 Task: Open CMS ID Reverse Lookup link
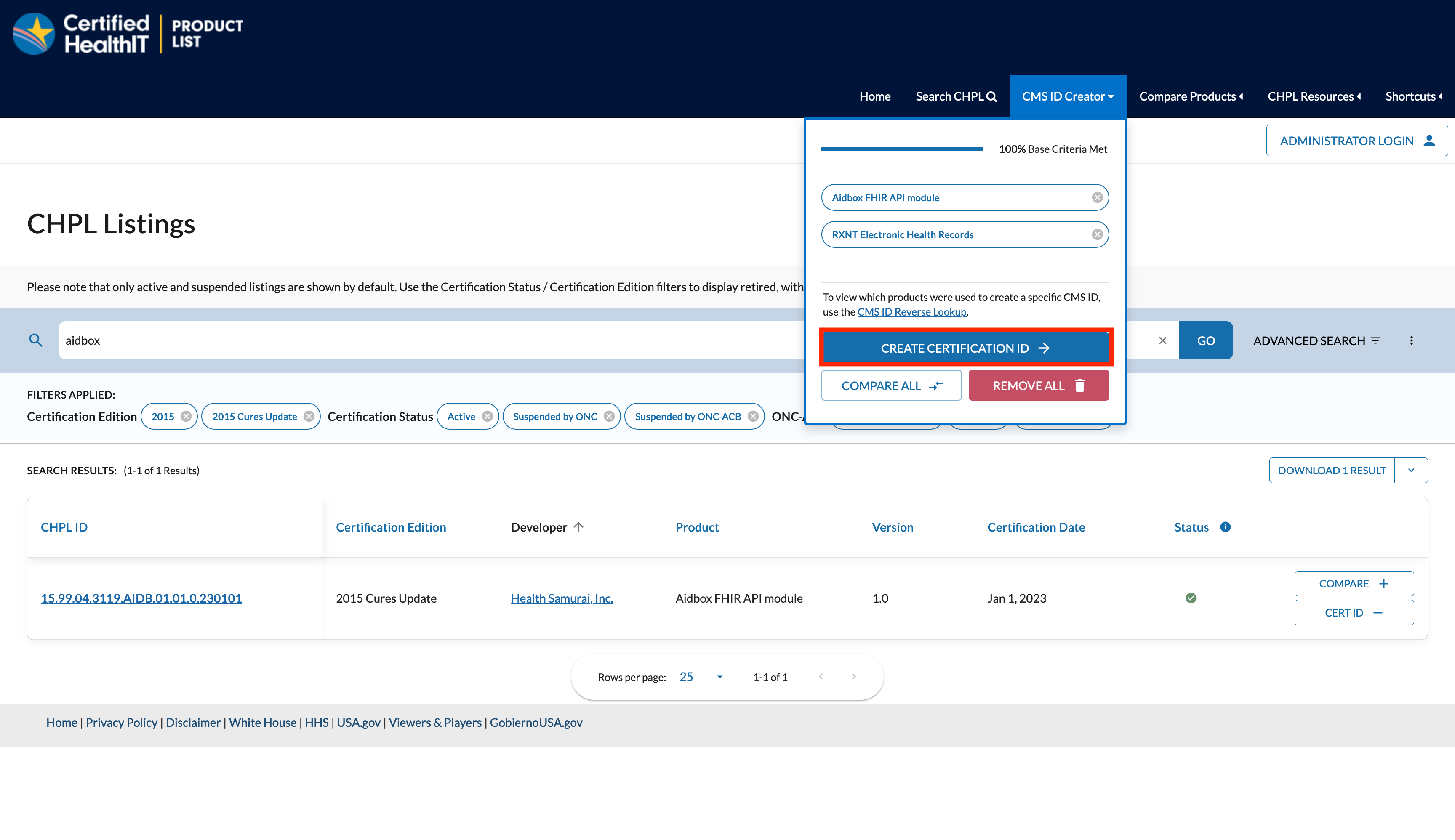pos(911,311)
